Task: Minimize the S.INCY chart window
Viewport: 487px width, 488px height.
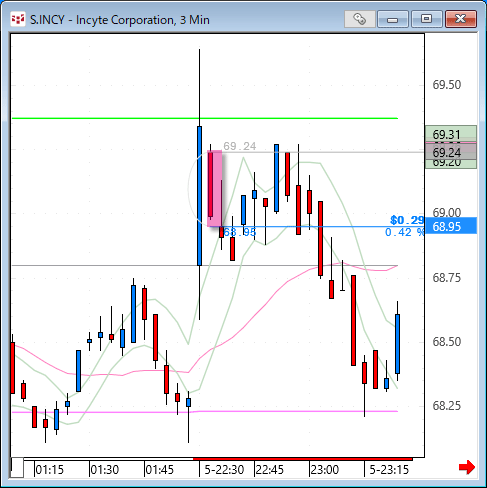Action: pos(393,19)
